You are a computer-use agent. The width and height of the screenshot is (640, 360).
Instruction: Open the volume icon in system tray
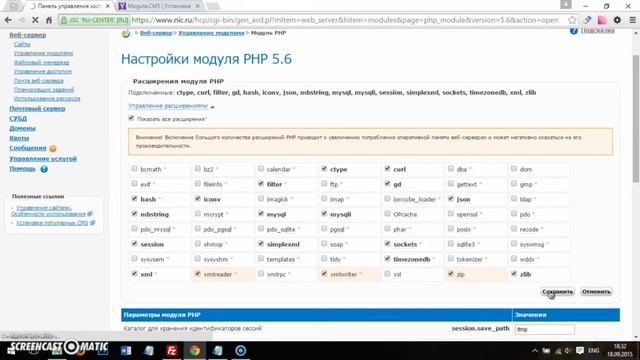(x=568, y=351)
